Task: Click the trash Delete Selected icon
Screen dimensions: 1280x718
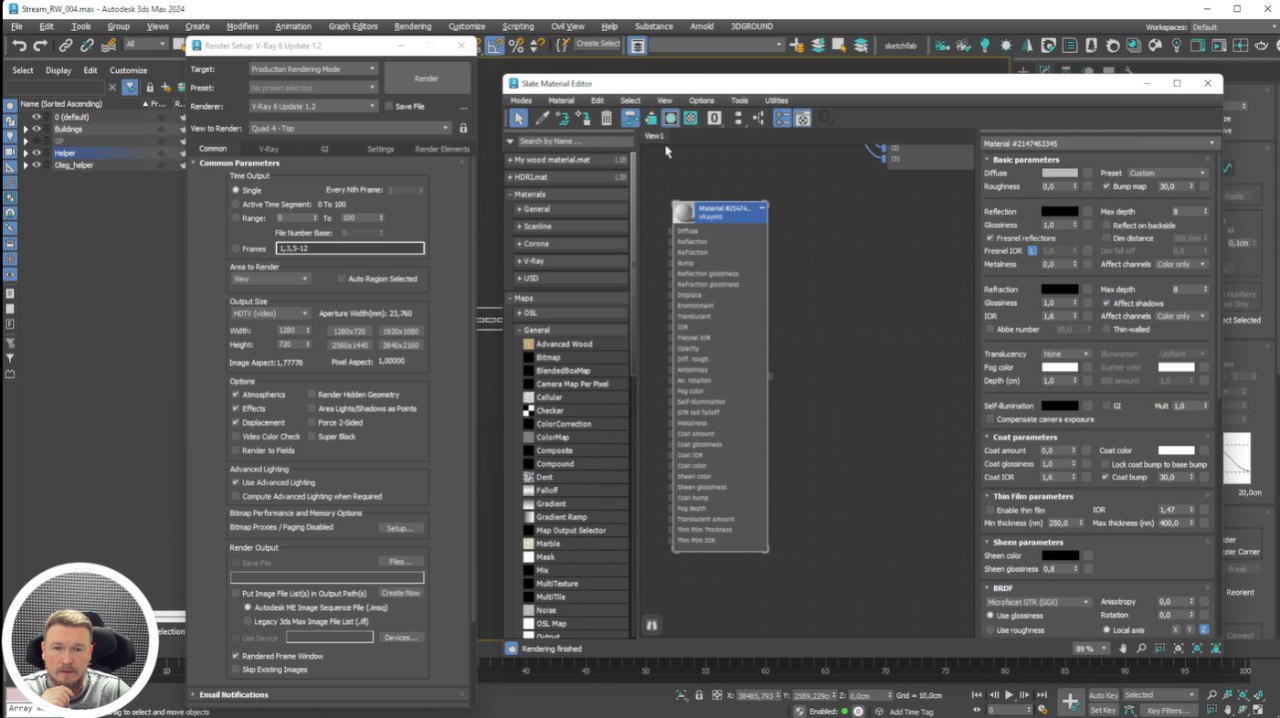Action: point(606,118)
